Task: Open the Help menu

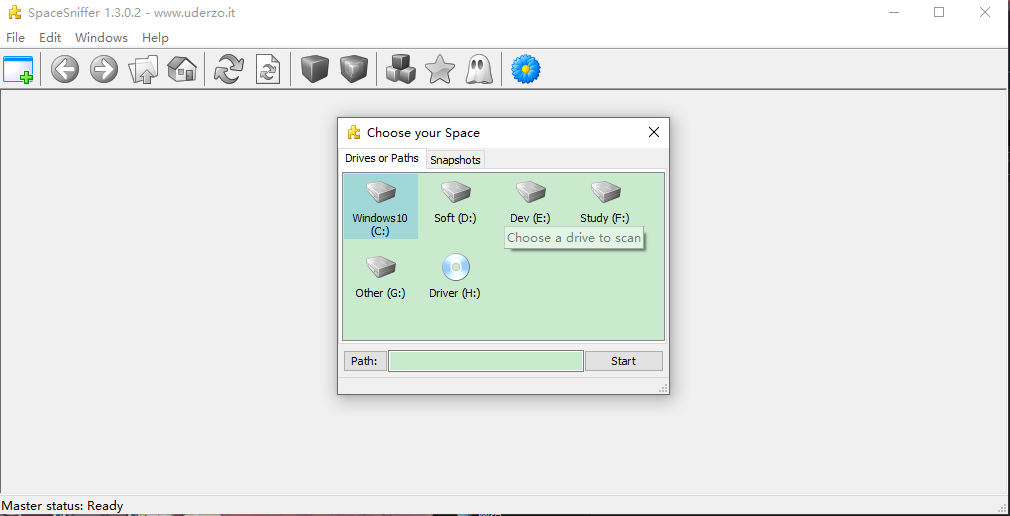Action: 155,37
